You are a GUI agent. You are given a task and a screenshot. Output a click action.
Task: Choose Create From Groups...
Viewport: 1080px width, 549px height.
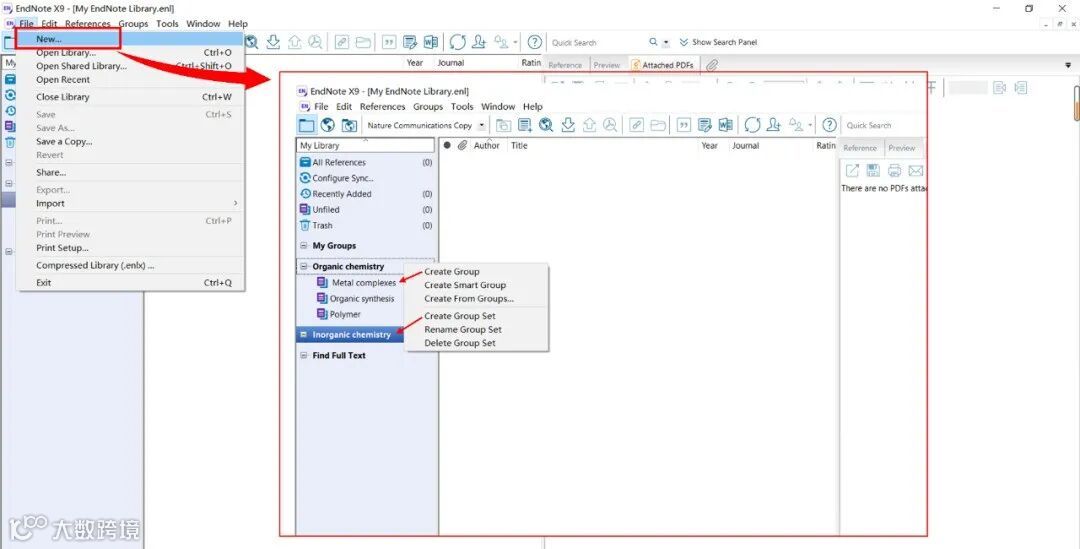469,299
